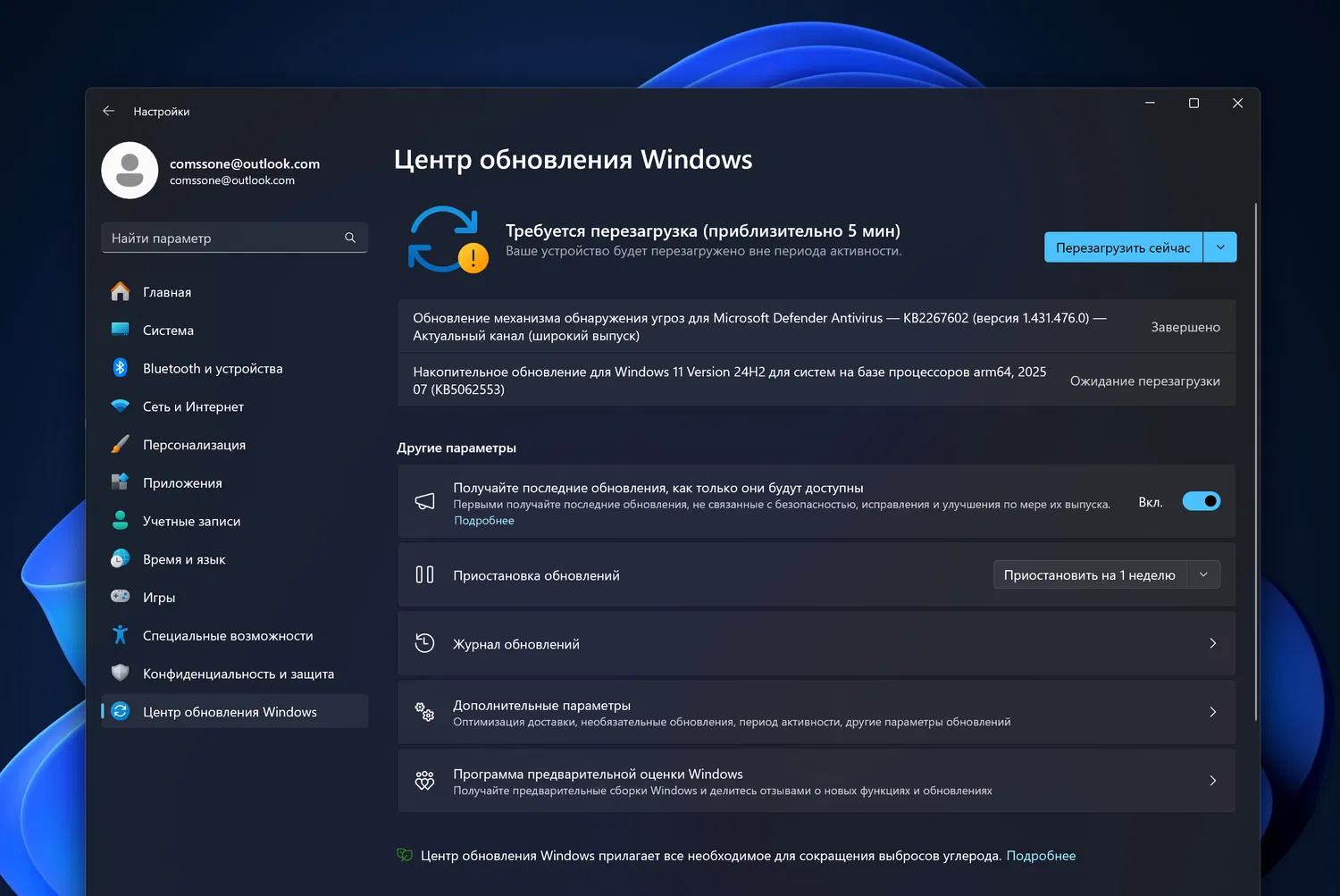The width and height of the screenshot is (1340, 896).
Task: Click the Центр обновления Windows sync icon in sidebar
Action: click(x=121, y=712)
